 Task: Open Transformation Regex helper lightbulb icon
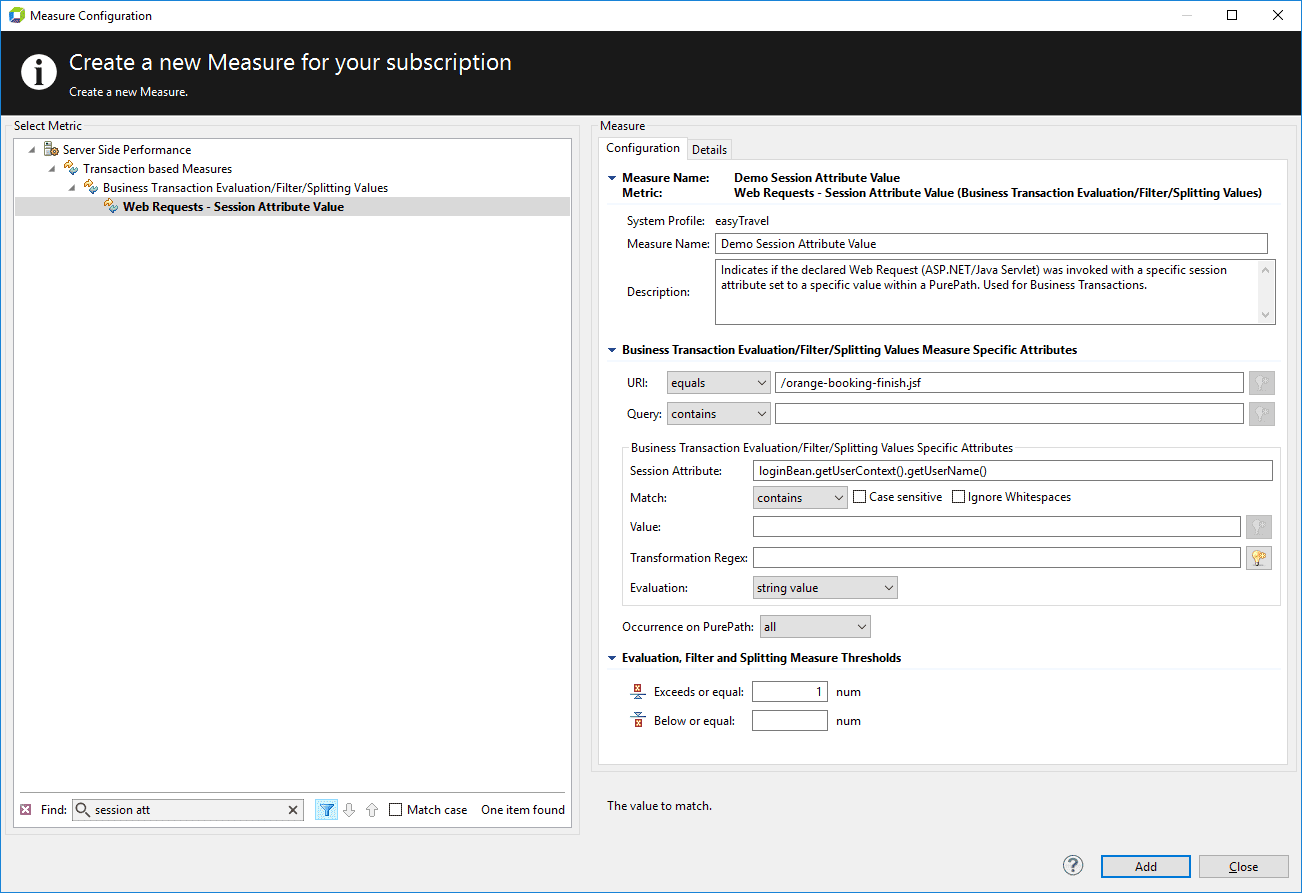click(1258, 558)
